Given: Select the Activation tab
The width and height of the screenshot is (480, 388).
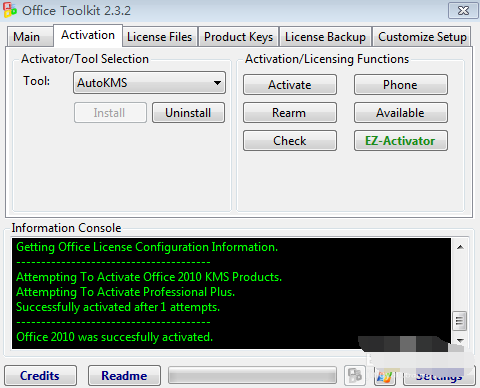Looking at the screenshot, I should pyautogui.click(x=88, y=35).
